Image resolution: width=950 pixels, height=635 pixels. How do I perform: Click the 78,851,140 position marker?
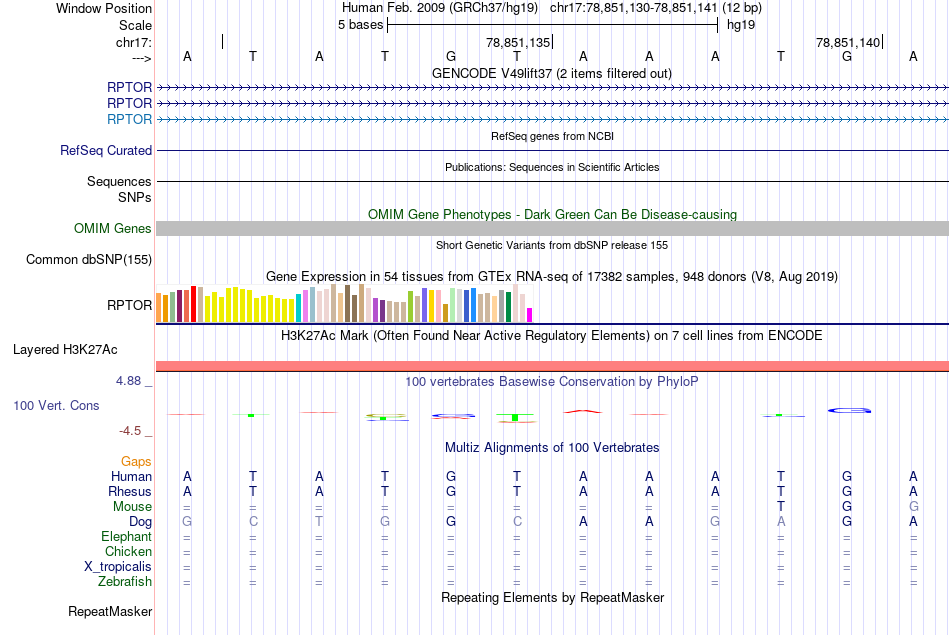(848, 42)
